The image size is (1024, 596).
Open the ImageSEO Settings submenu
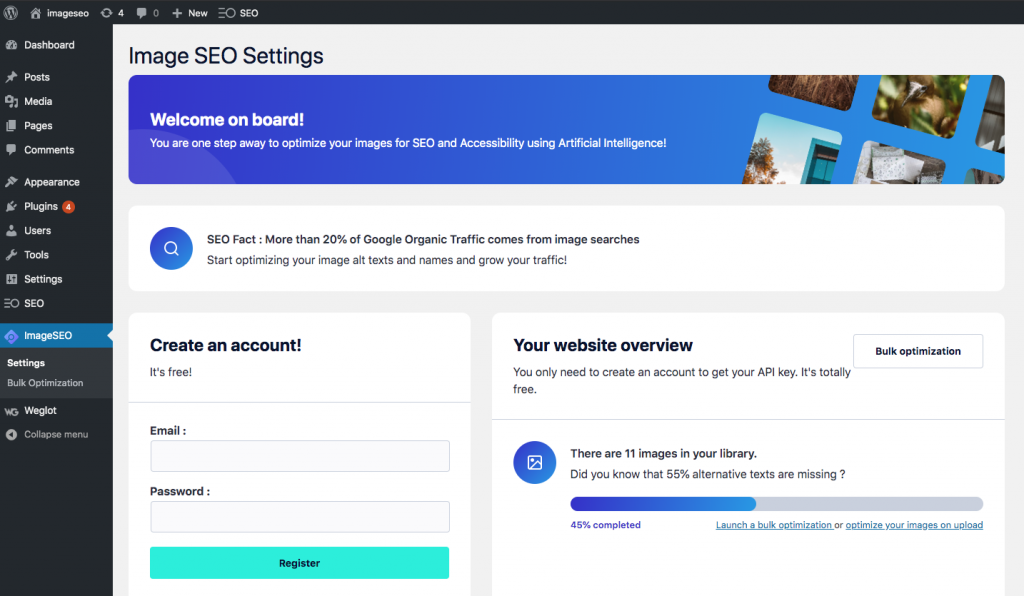[x=26, y=363]
